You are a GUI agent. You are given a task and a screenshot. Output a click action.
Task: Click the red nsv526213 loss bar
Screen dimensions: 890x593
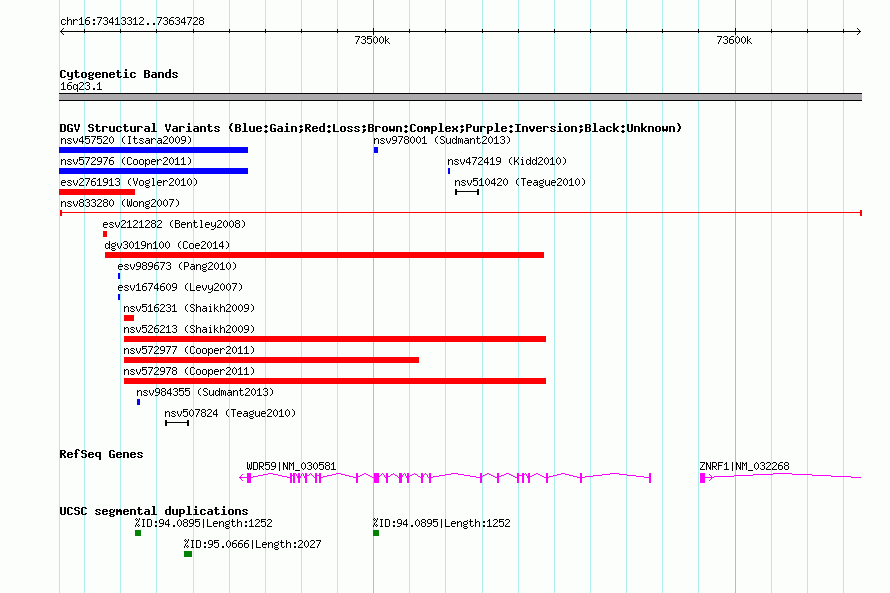[x=335, y=339]
